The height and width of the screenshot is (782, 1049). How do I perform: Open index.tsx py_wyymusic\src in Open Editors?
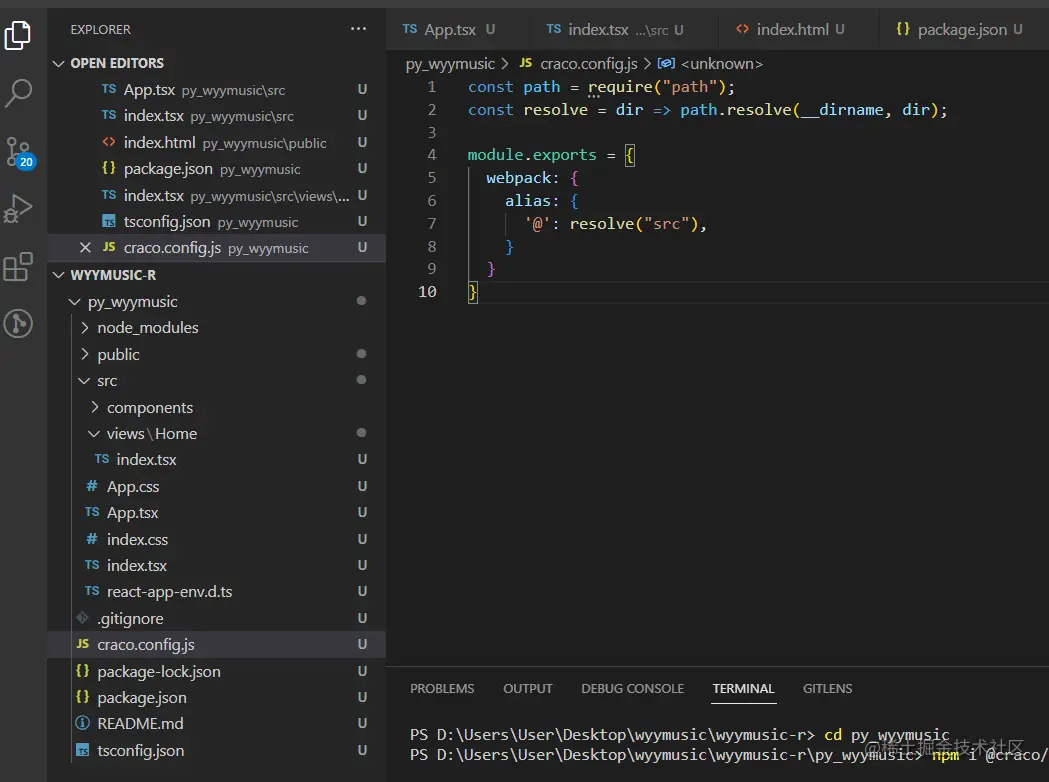point(217,116)
